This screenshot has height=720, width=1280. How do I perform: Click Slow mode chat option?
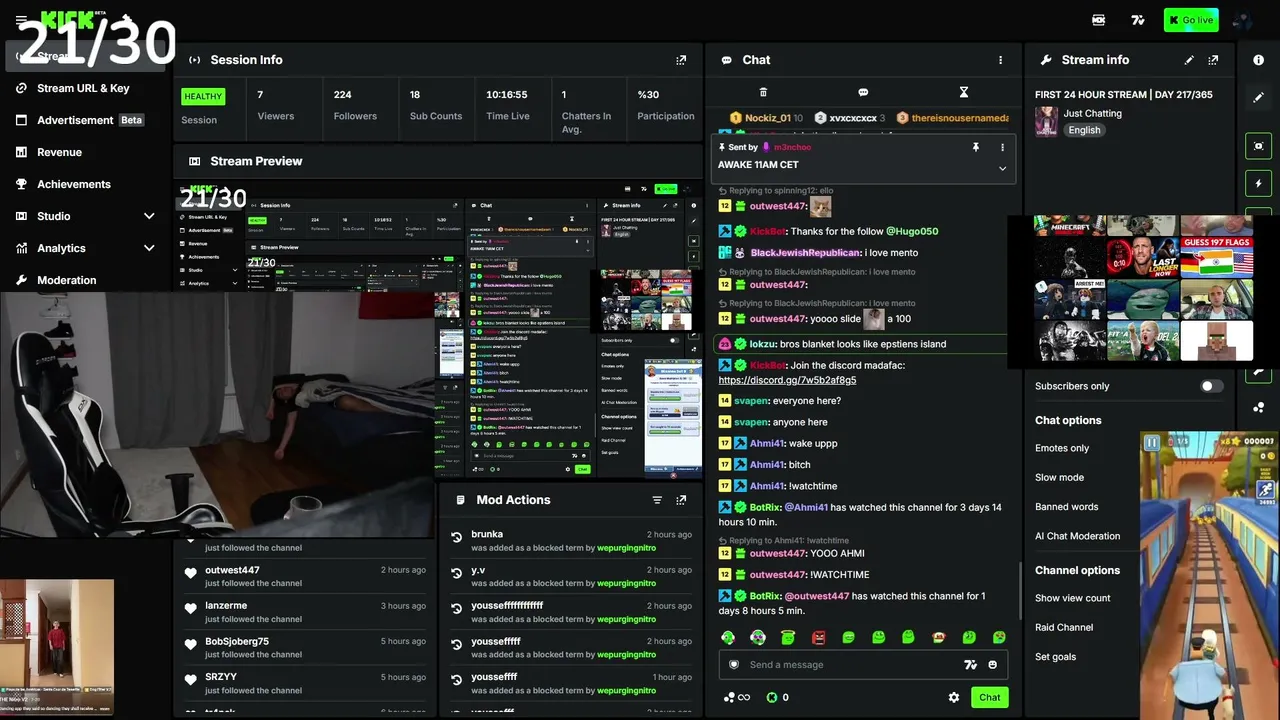click(x=1059, y=477)
